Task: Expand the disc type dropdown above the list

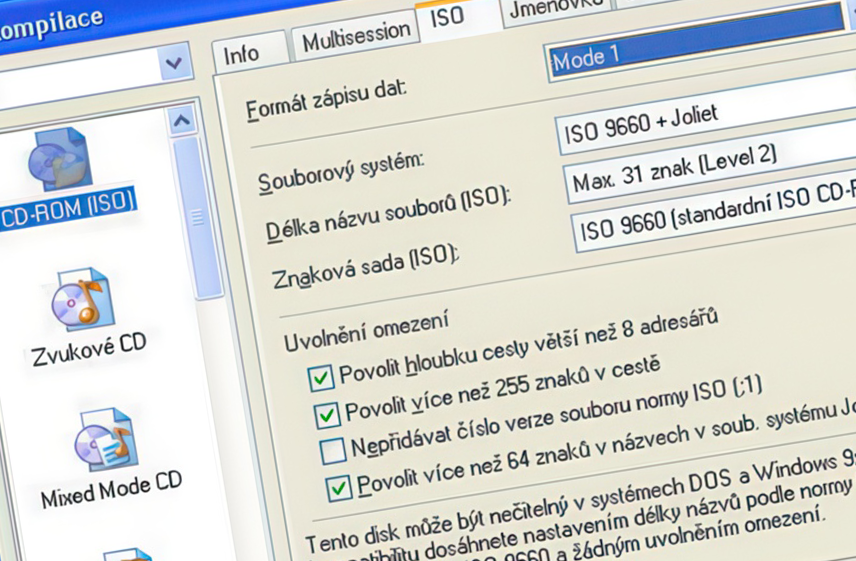Action: tap(175, 64)
